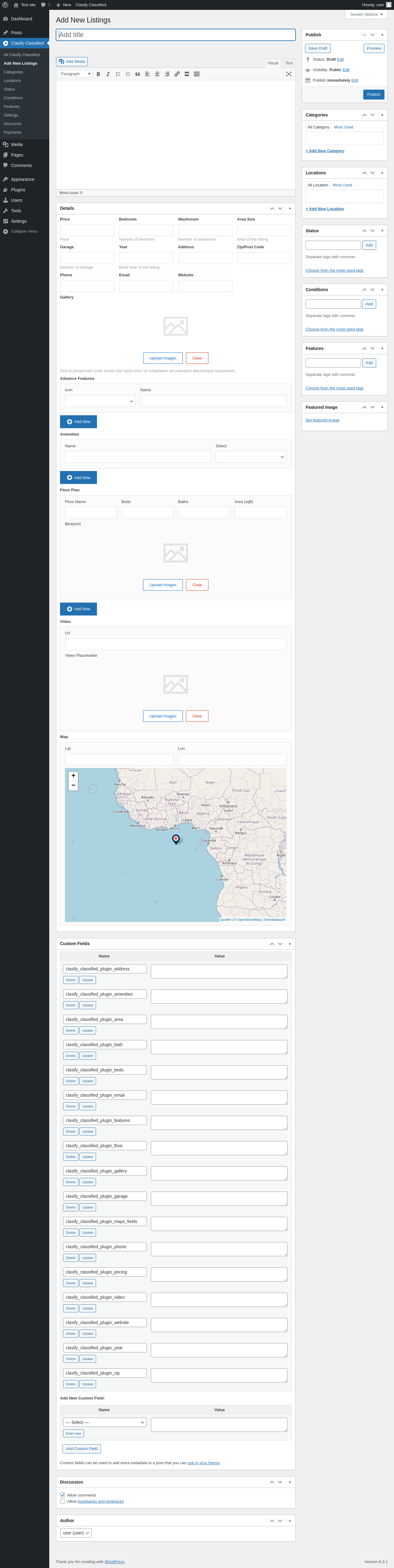Click Add button in Conditions panel
This screenshot has width=394, height=1568.
(x=369, y=304)
